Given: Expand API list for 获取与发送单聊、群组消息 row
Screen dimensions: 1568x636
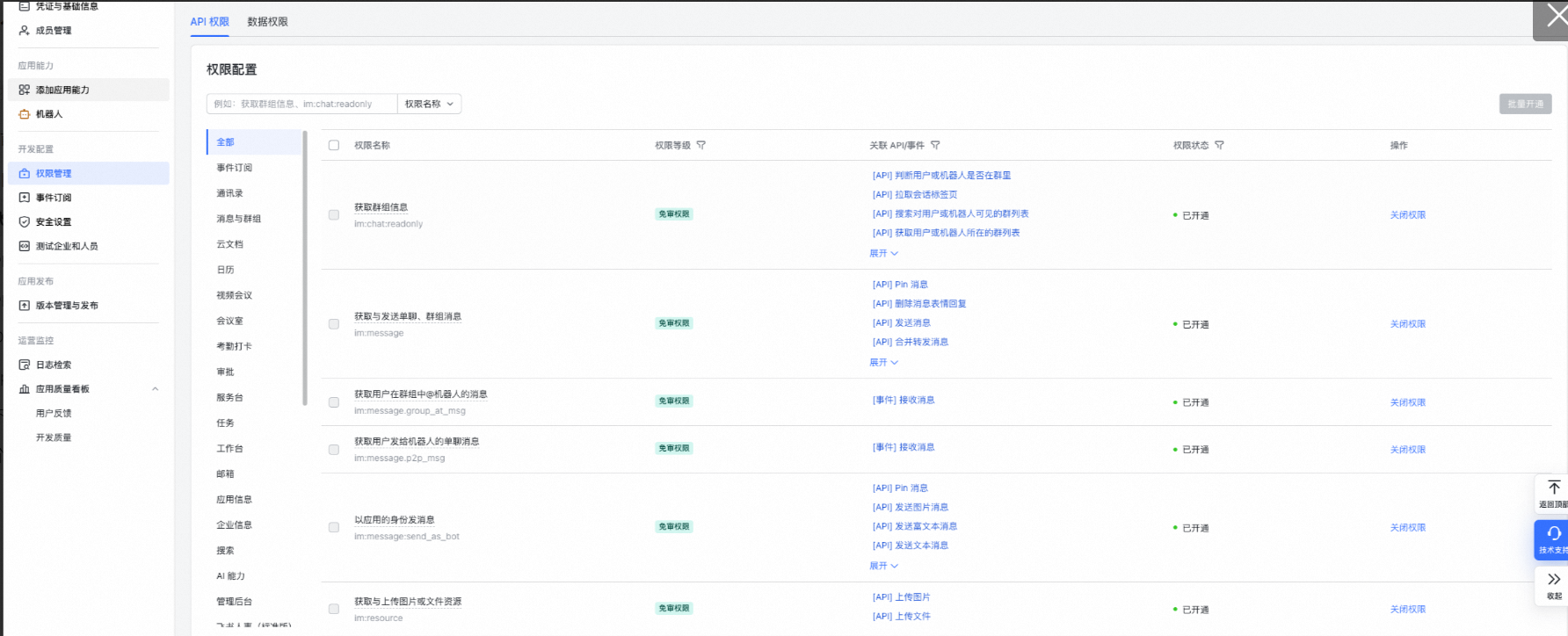Looking at the screenshot, I should point(883,362).
